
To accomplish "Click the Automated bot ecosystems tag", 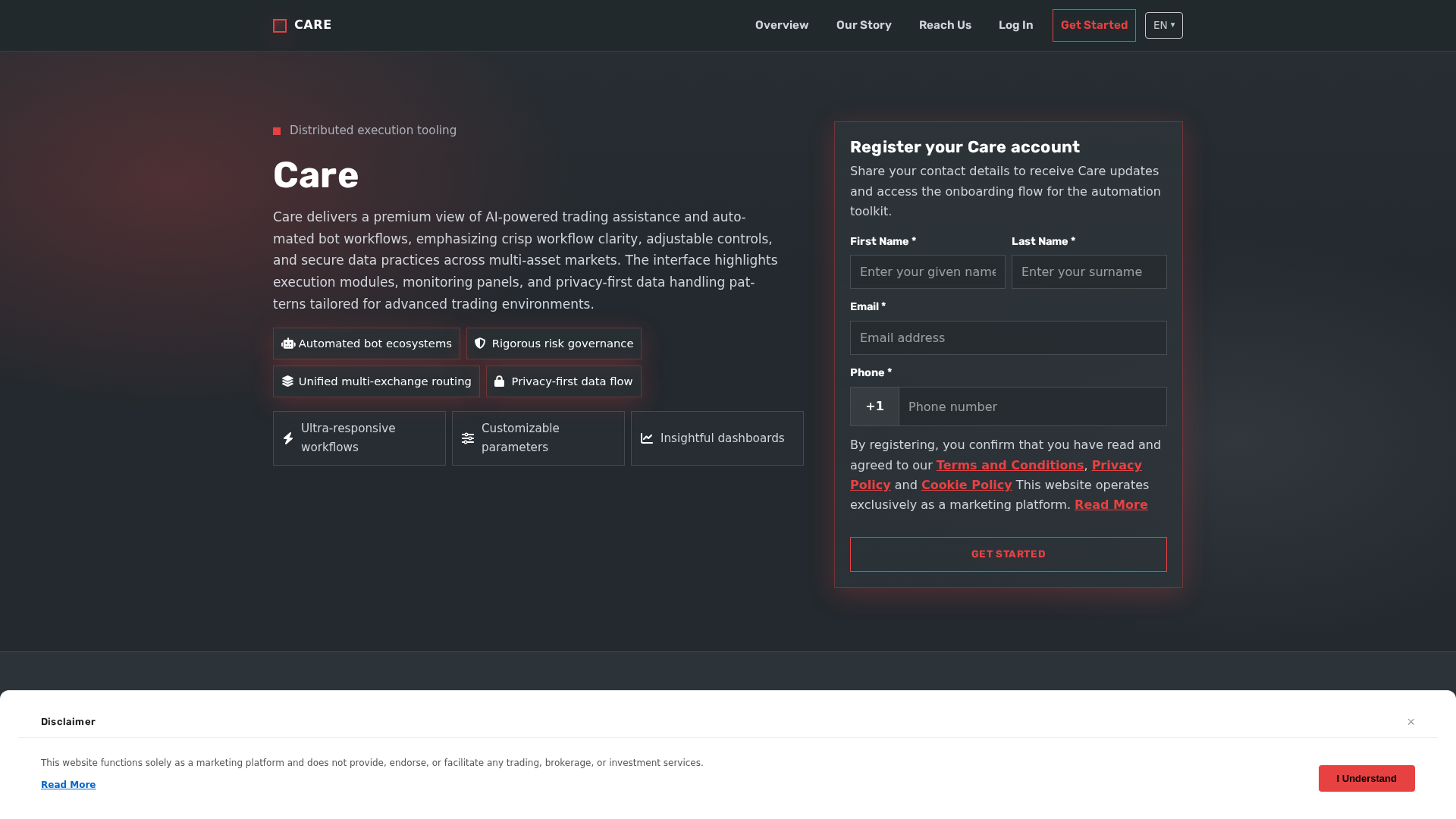I will (x=366, y=344).
